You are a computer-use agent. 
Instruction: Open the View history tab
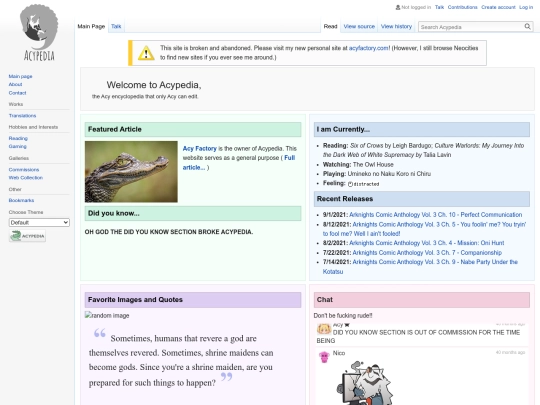point(396,27)
